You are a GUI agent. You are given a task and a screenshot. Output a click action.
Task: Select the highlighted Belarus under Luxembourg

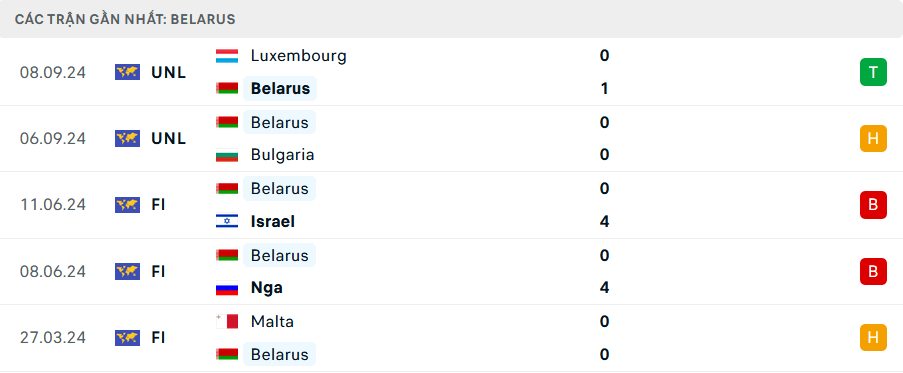(x=280, y=89)
